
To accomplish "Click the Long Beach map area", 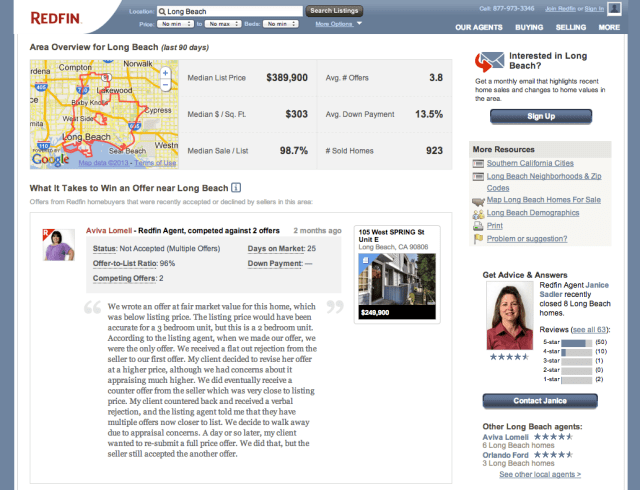I will [104, 114].
